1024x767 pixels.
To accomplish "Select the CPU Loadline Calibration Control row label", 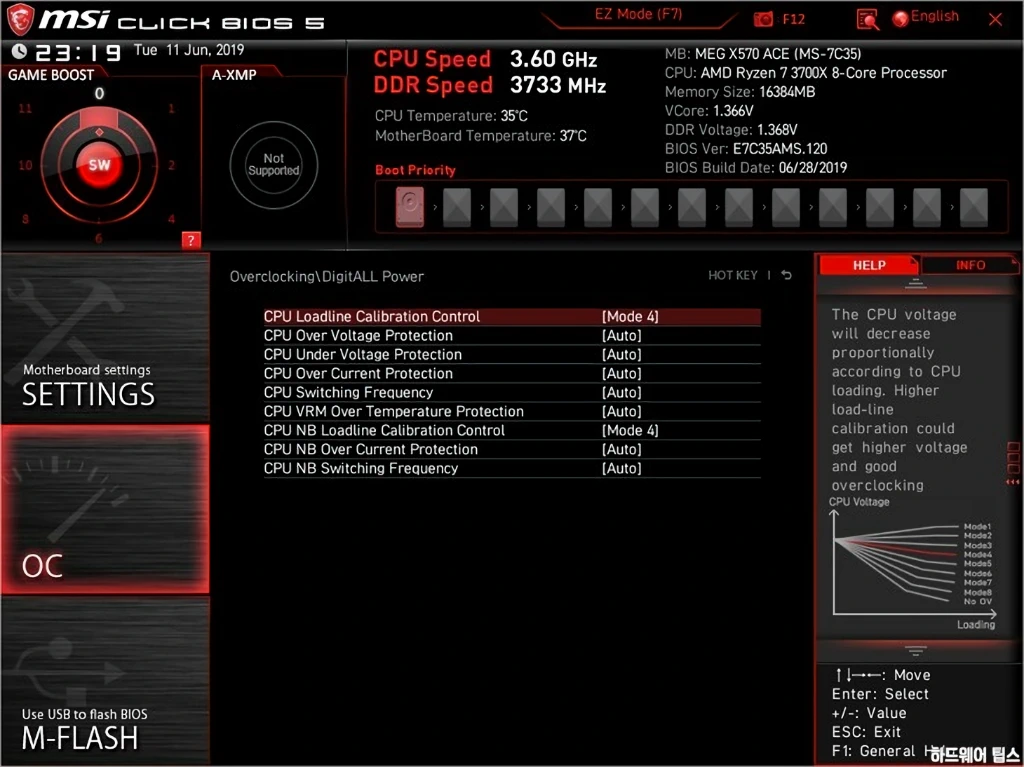I will (x=372, y=317).
